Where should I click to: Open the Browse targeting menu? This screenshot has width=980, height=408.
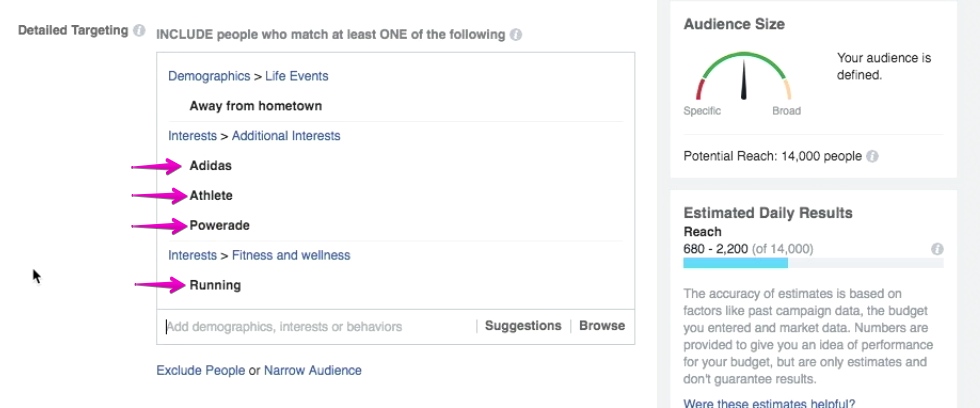pyautogui.click(x=602, y=326)
